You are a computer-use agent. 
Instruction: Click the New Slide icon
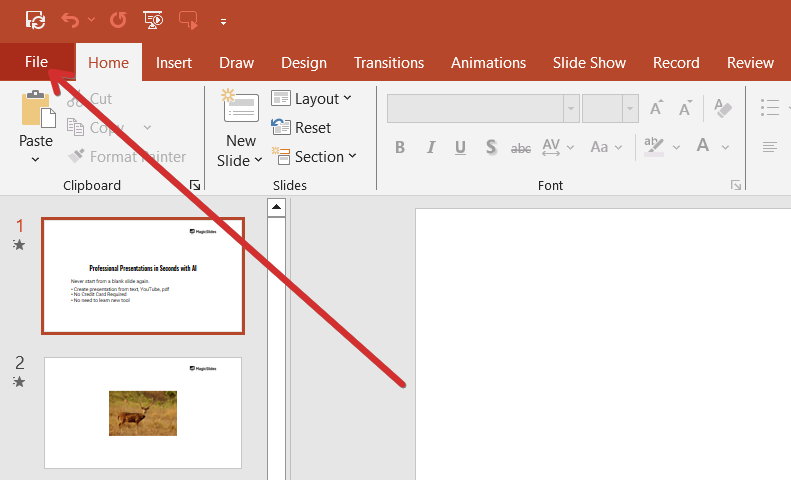tap(240, 108)
